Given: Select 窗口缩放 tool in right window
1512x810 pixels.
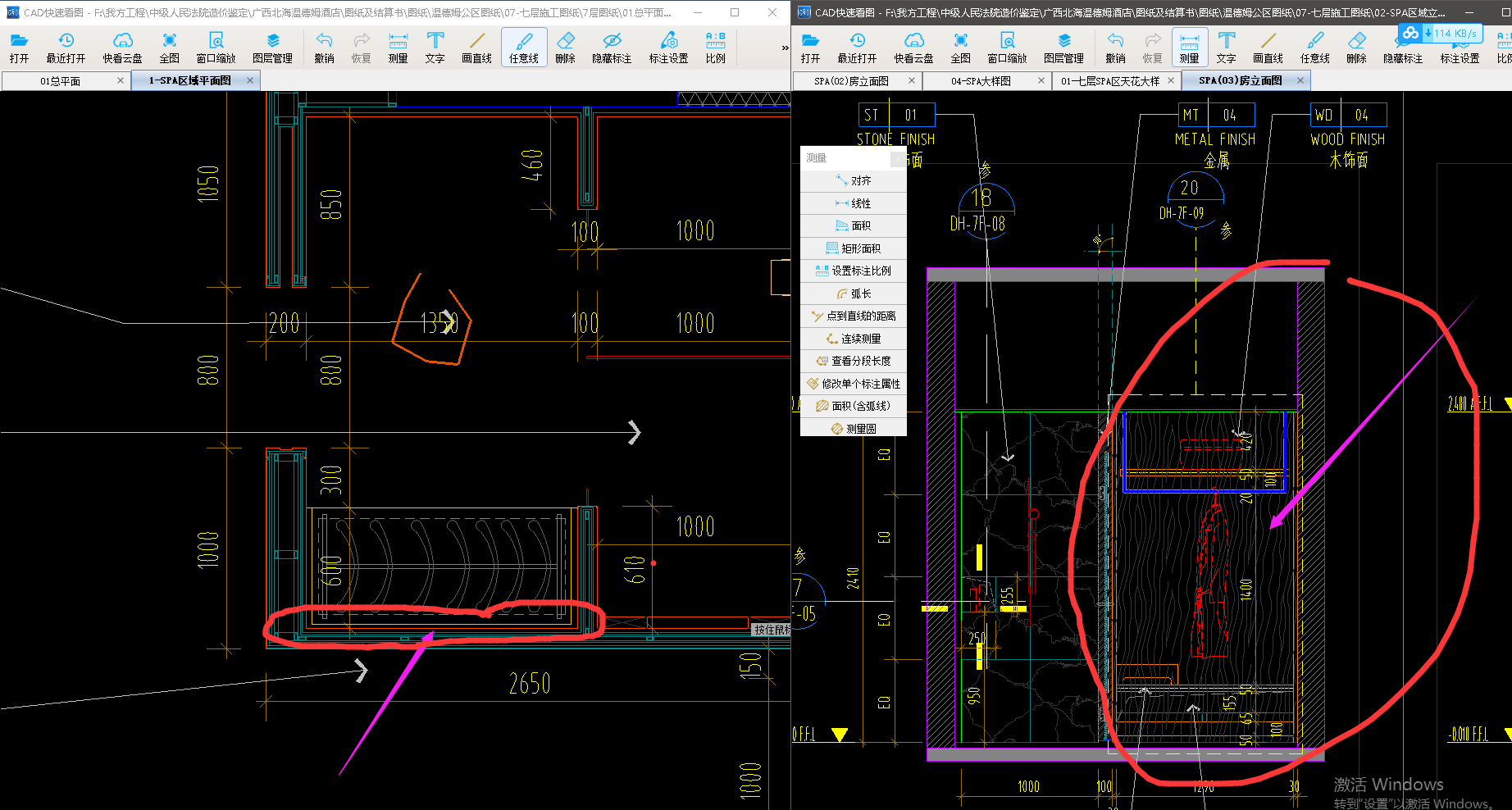Looking at the screenshot, I should 1007,48.
